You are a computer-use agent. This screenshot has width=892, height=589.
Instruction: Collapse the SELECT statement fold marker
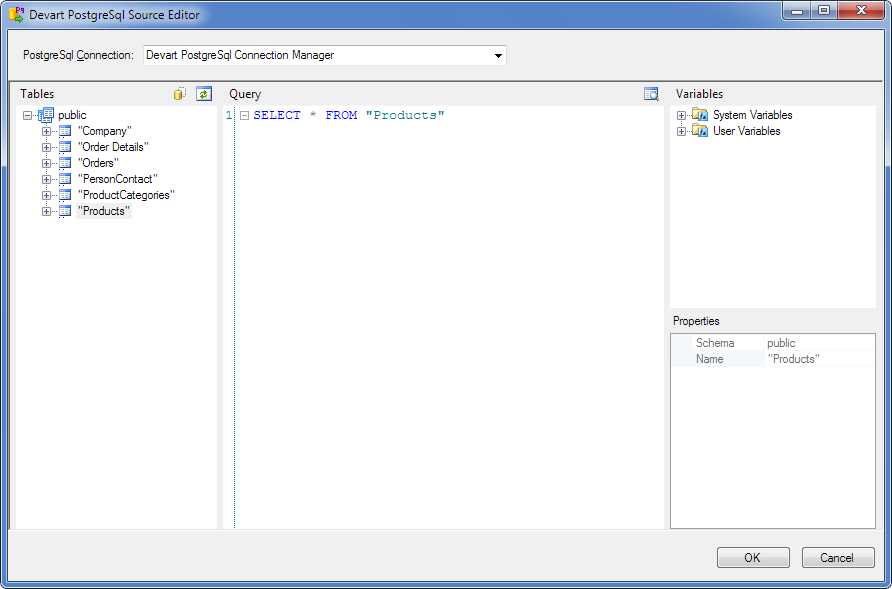click(244, 116)
